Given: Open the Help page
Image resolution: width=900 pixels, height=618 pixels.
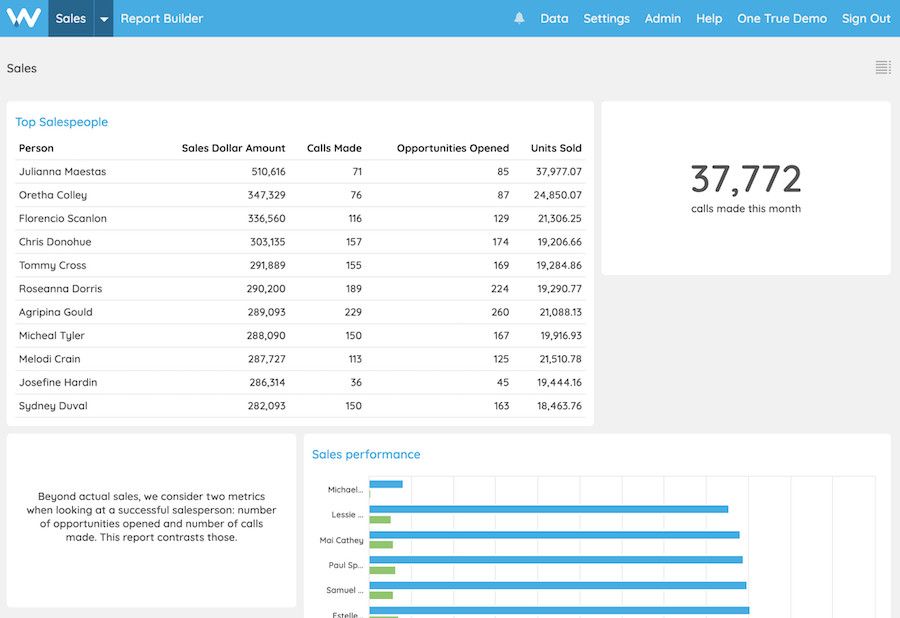Looking at the screenshot, I should pos(709,18).
